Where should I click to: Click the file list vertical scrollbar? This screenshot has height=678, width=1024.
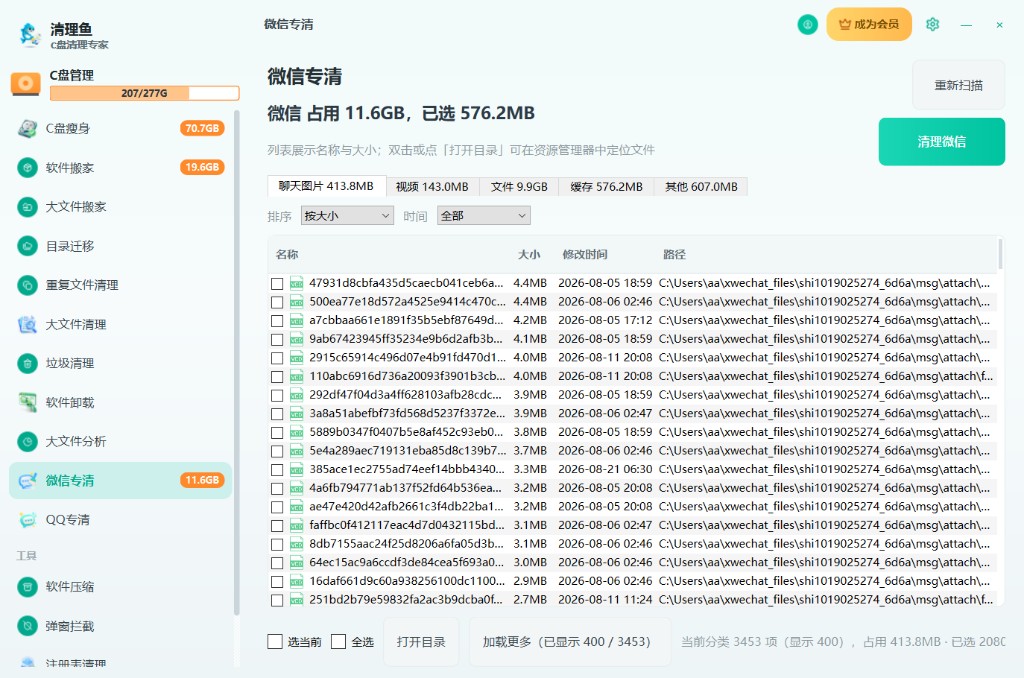pyautogui.click(x=1000, y=255)
